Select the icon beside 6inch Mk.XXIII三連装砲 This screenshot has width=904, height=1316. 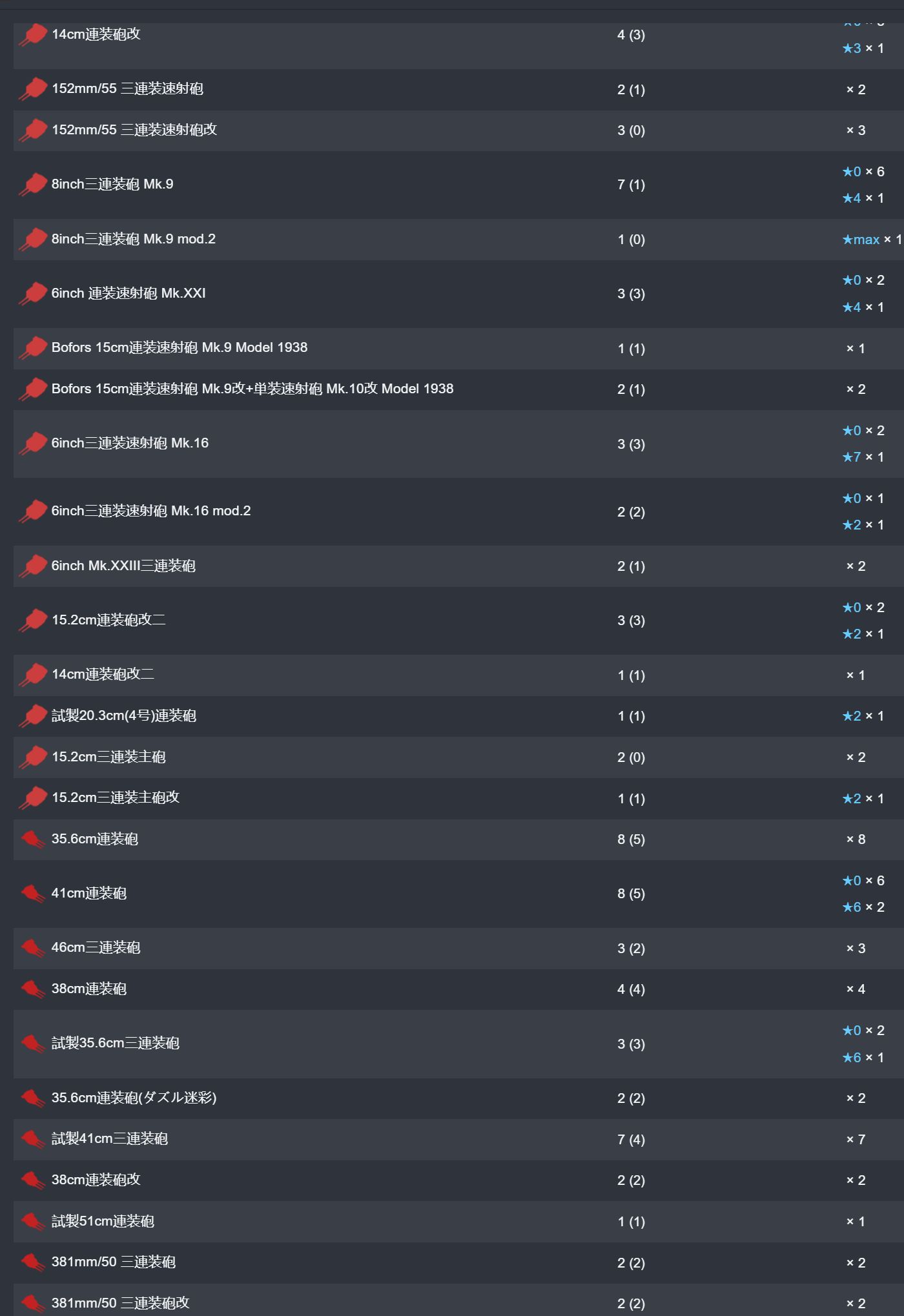(33, 566)
